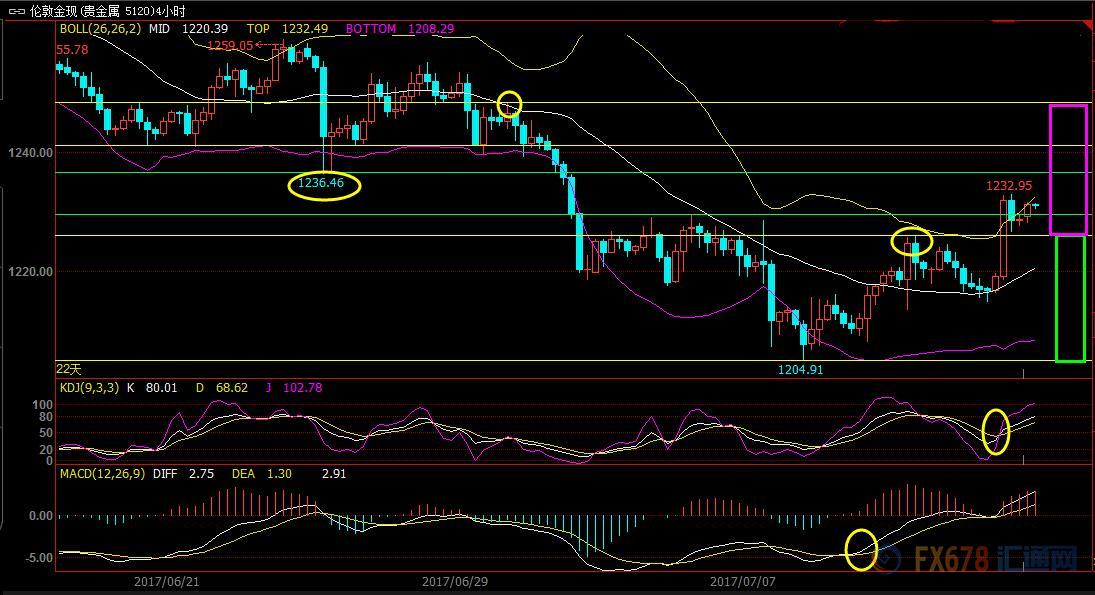Click the green rectangle on the right edge
The image size is (1095, 595).
1069,298
